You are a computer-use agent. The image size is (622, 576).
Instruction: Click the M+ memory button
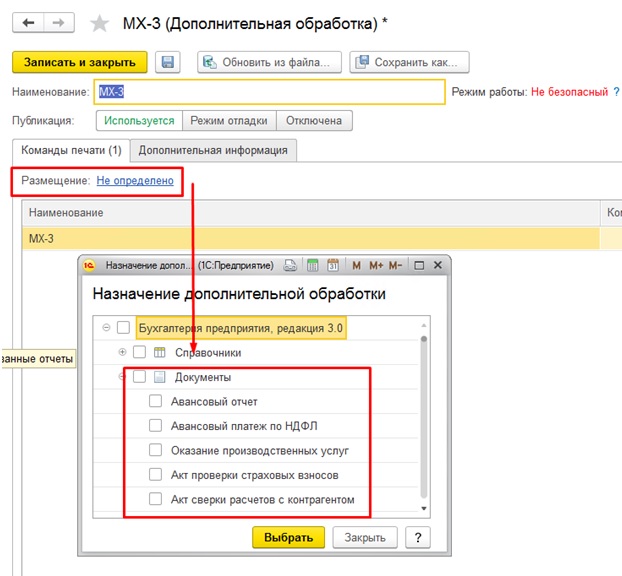pyautogui.click(x=376, y=266)
